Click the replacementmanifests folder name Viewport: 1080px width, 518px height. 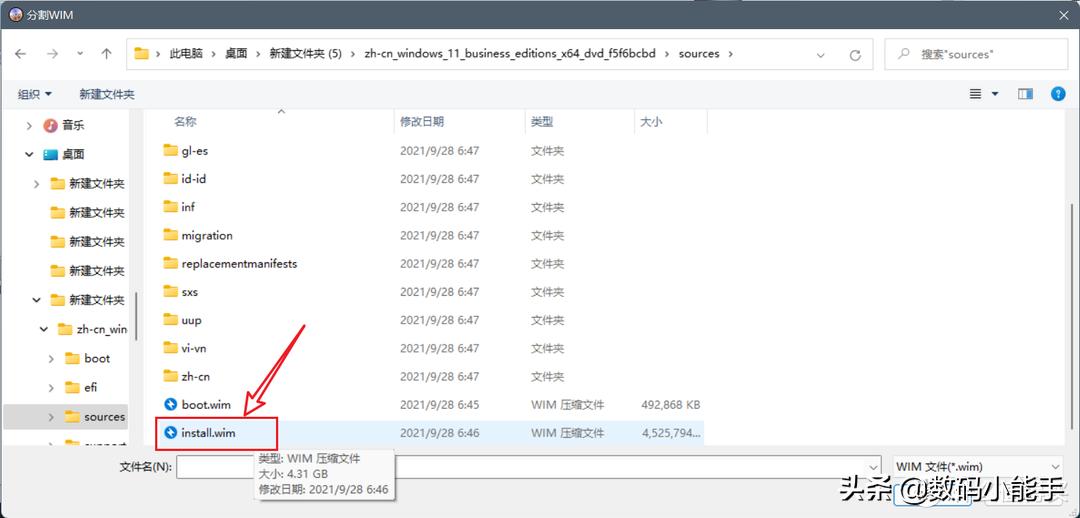point(240,264)
